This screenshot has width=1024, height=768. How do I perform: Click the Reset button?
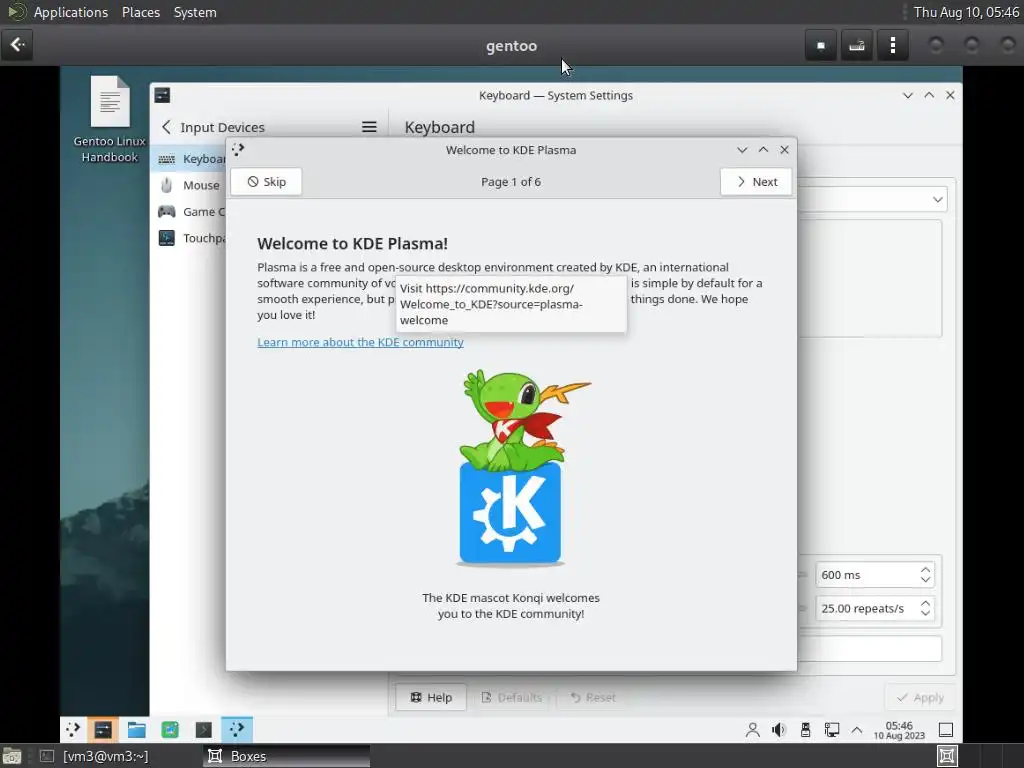pos(593,697)
